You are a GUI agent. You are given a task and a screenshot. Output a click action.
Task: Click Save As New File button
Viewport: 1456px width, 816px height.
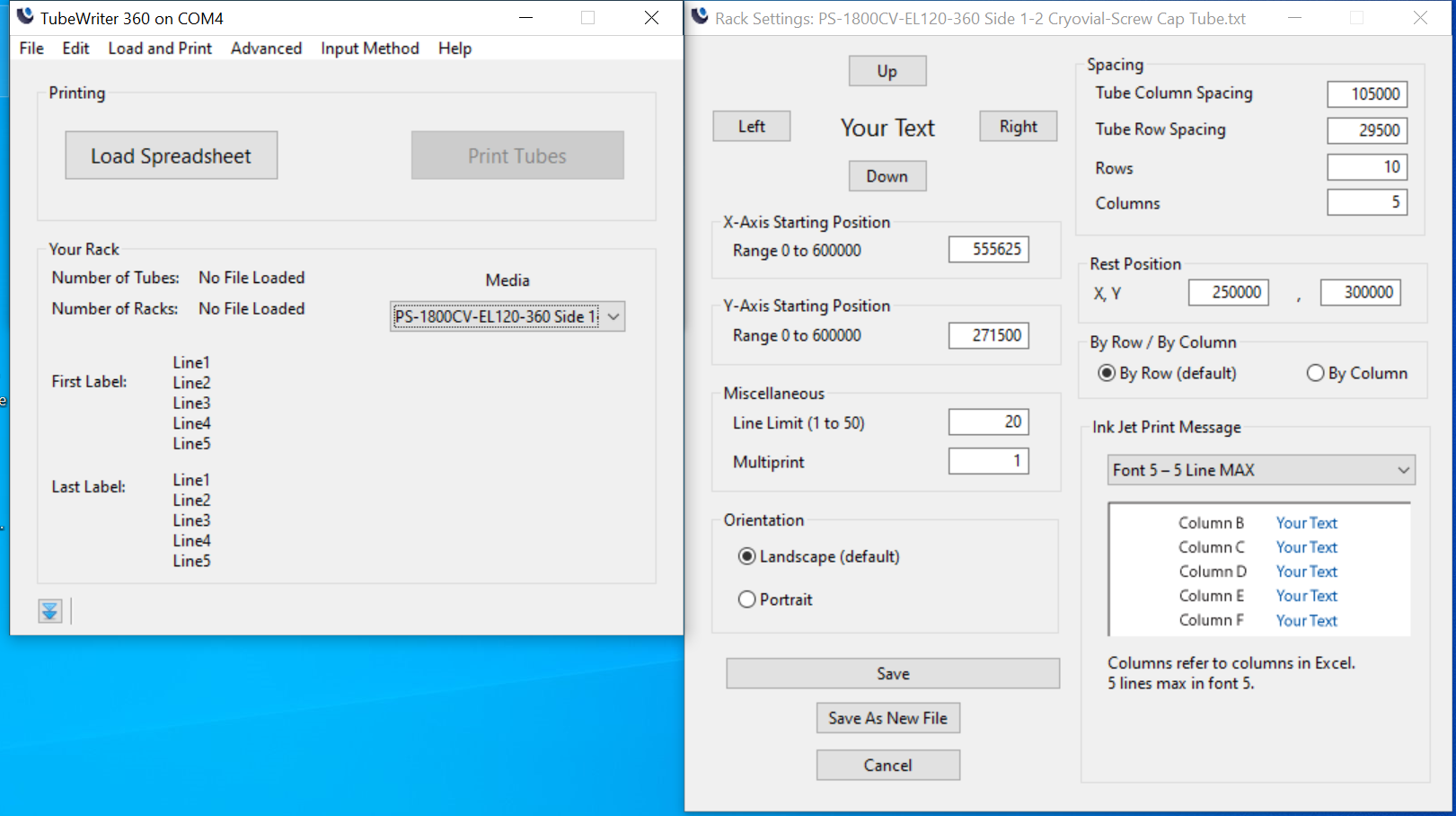point(888,718)
